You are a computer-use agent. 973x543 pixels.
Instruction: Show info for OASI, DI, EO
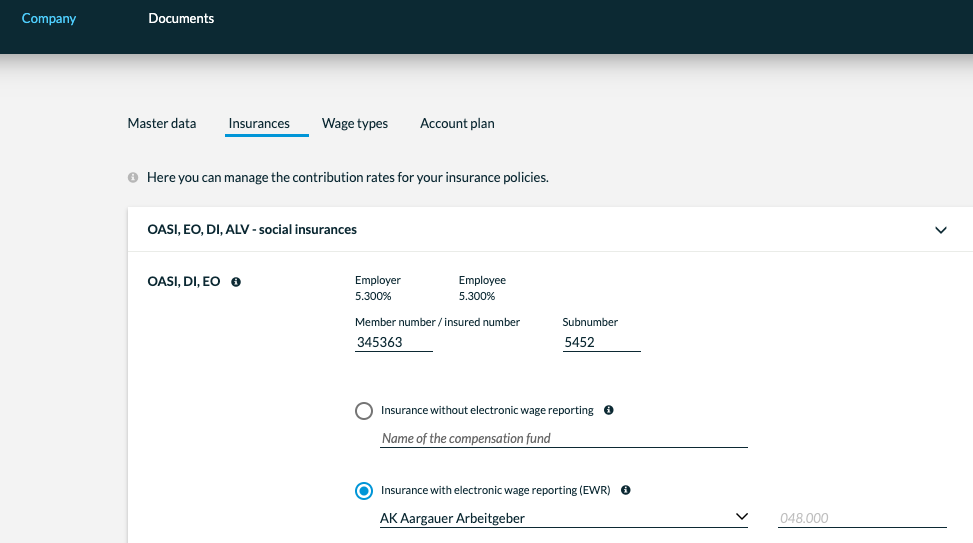point(236,282)
